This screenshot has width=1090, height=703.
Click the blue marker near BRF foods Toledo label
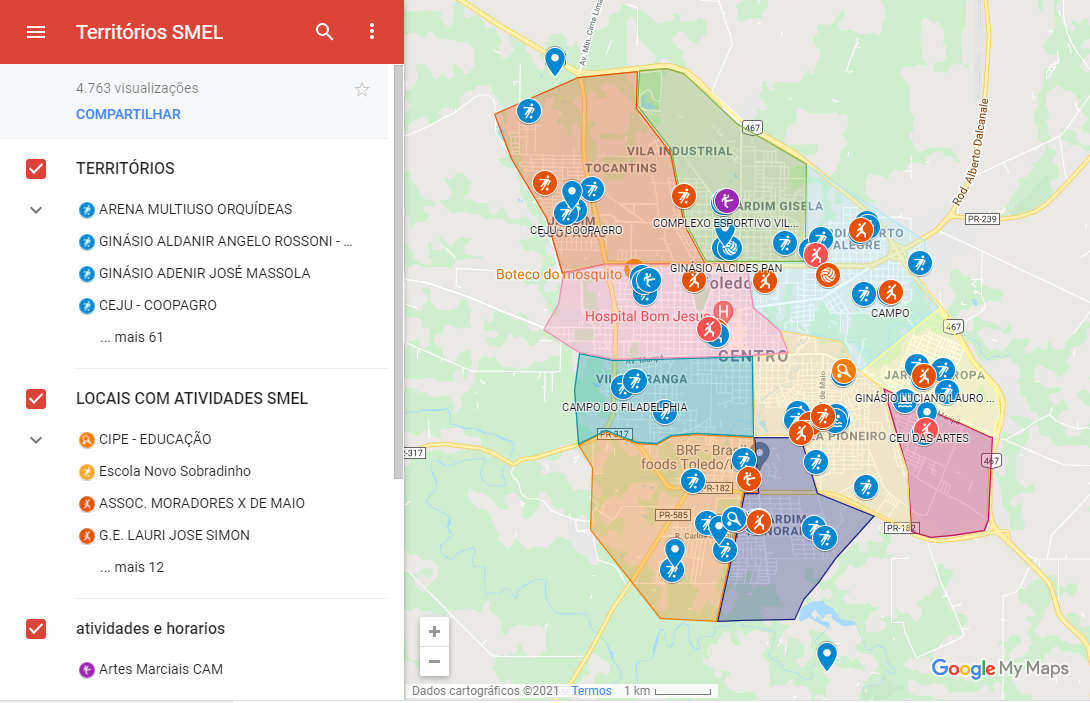(744, 460)
